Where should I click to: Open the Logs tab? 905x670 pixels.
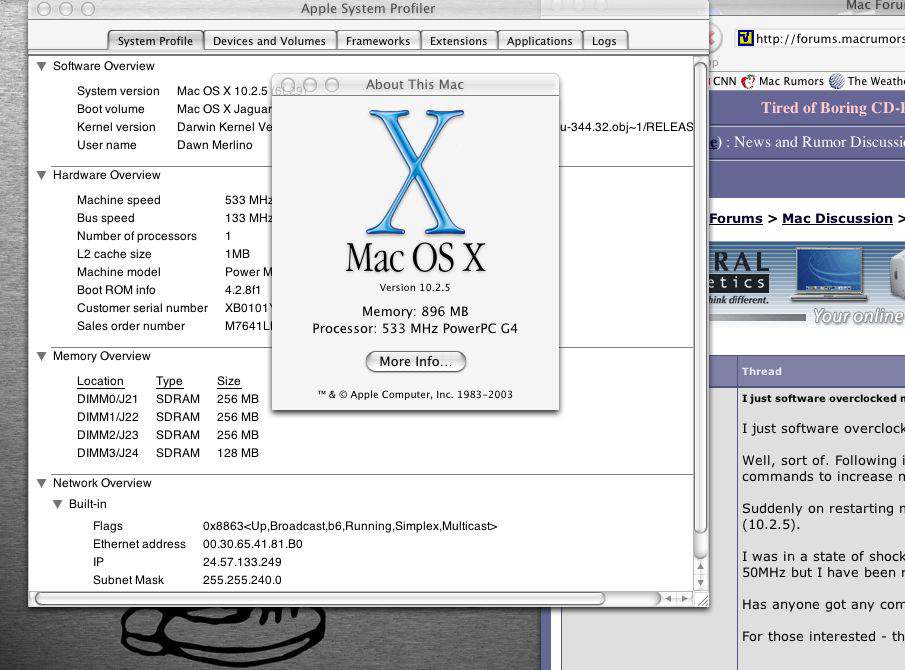pyautogui.click(x=604, y=41)
